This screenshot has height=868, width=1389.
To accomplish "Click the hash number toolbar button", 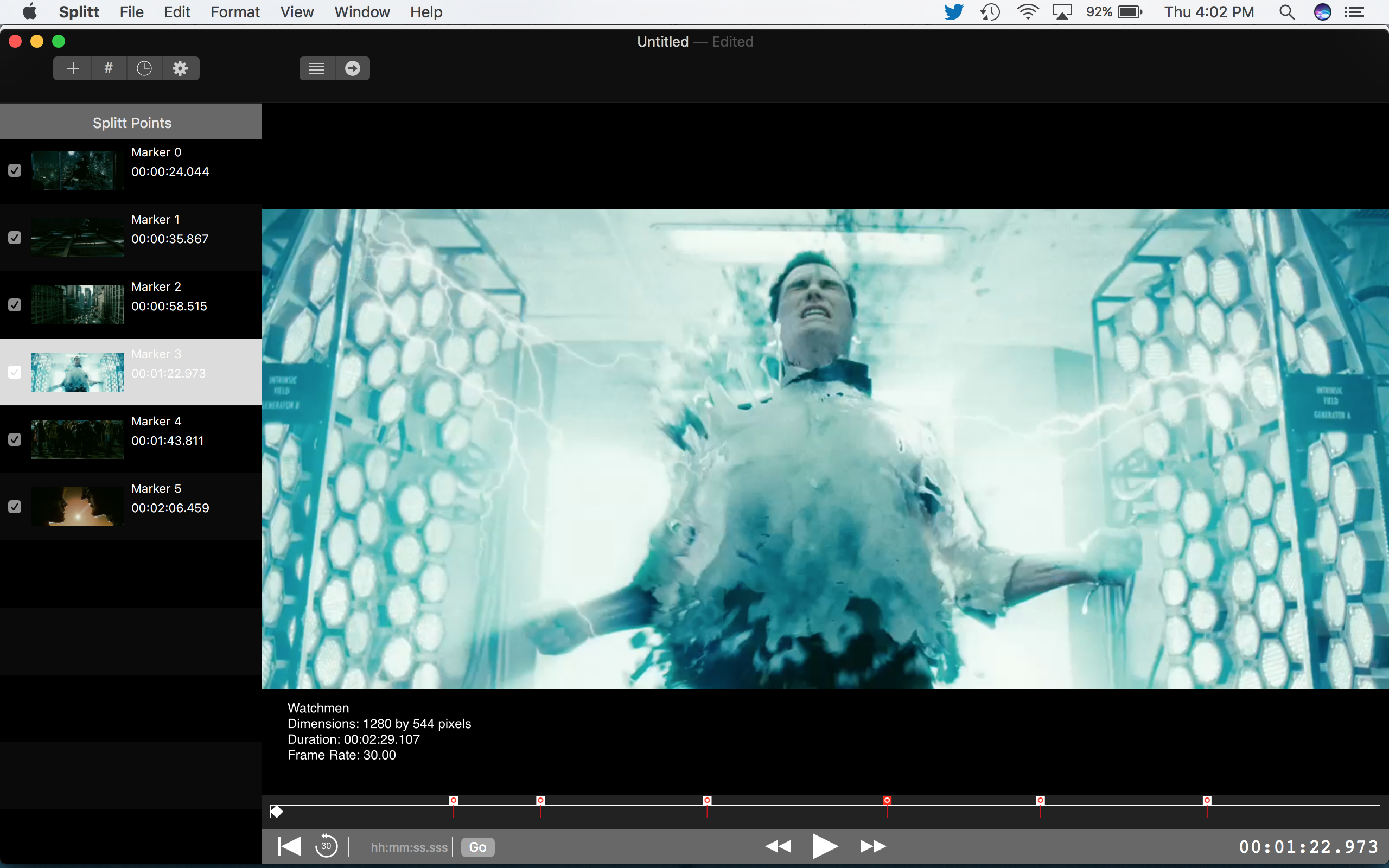I will (109, 68).
